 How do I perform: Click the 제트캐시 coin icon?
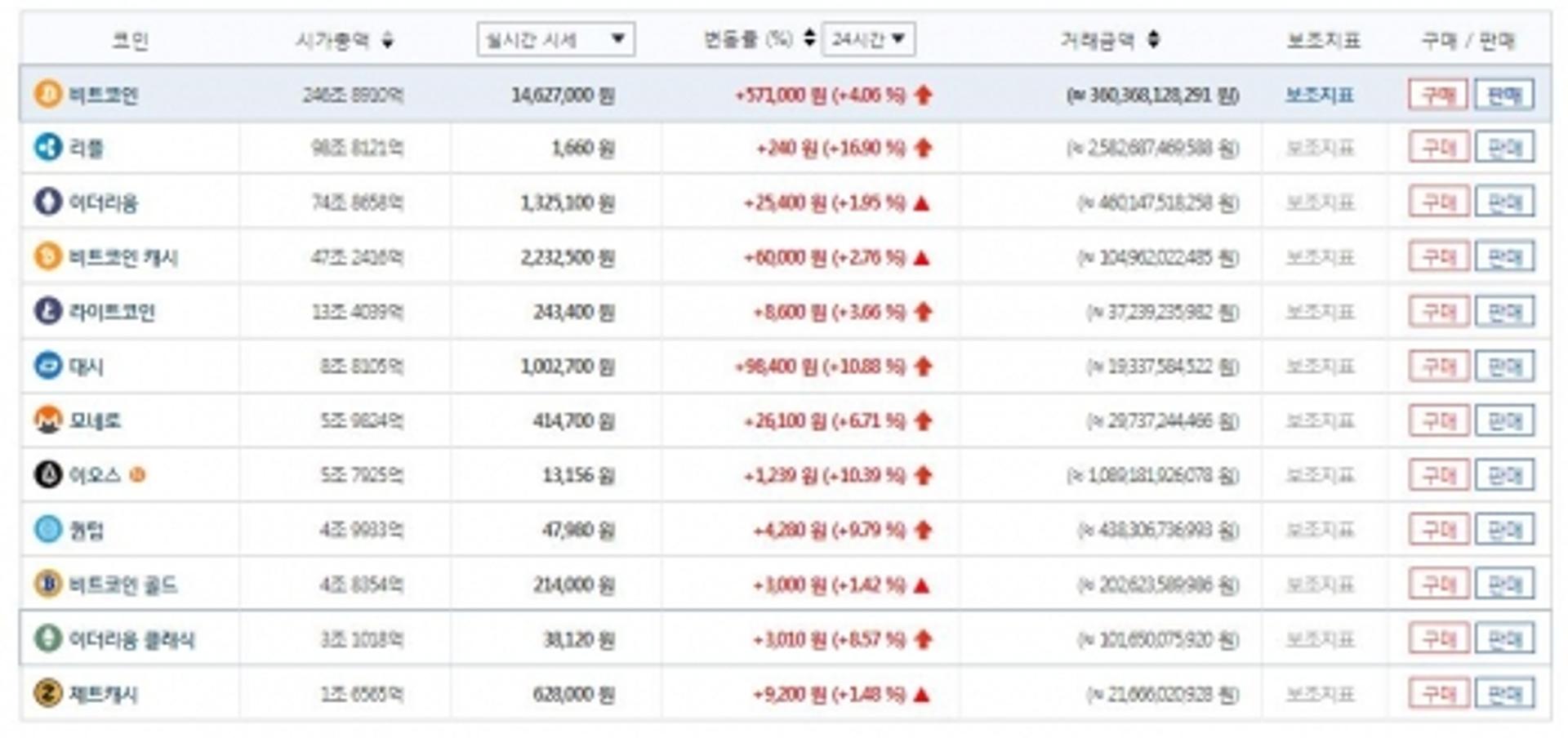coord(48,693)
